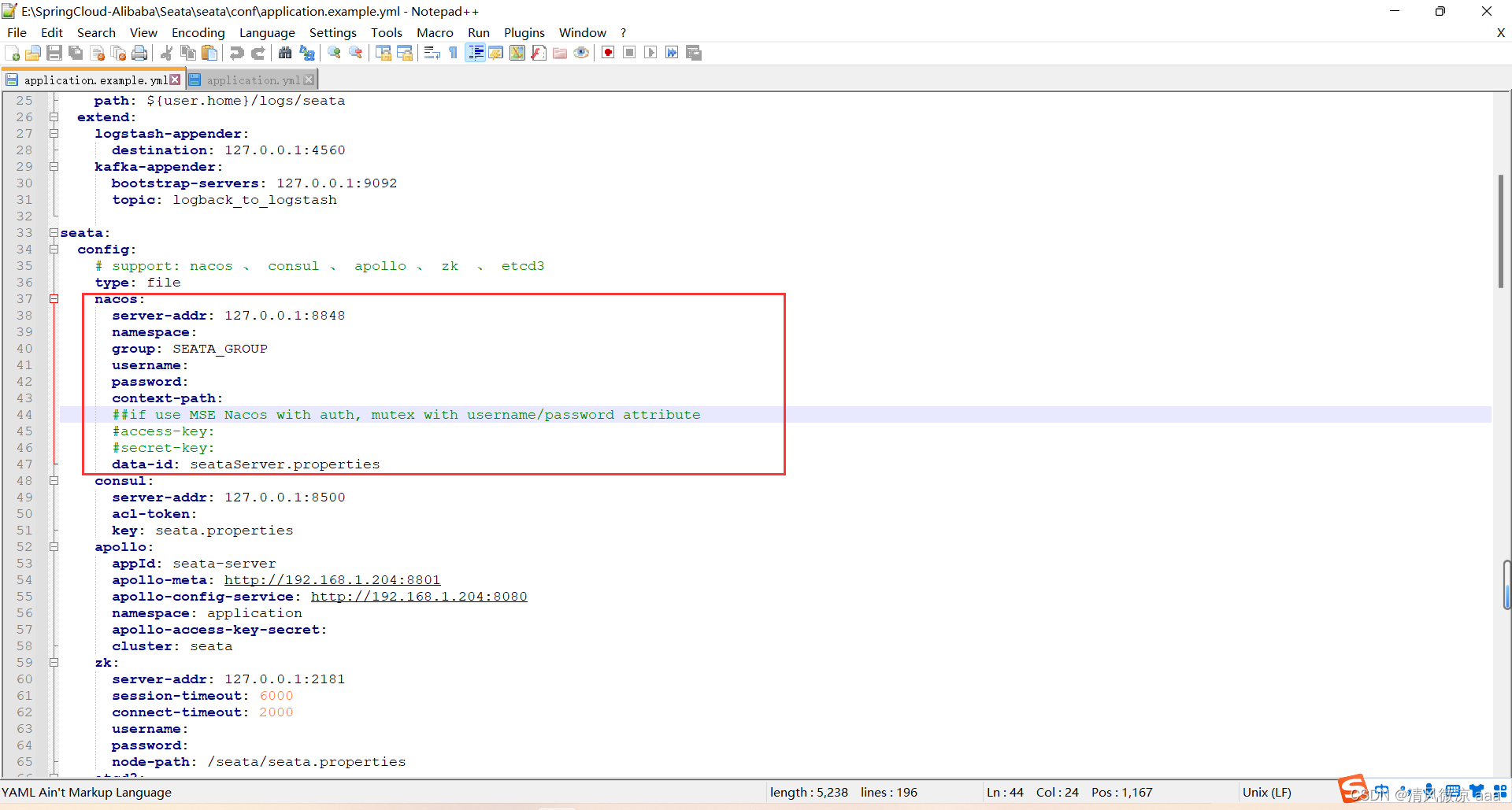This screenshot has width=1512, height=810.
Task: Print the document using printer icon
Action: pos(139,53)
